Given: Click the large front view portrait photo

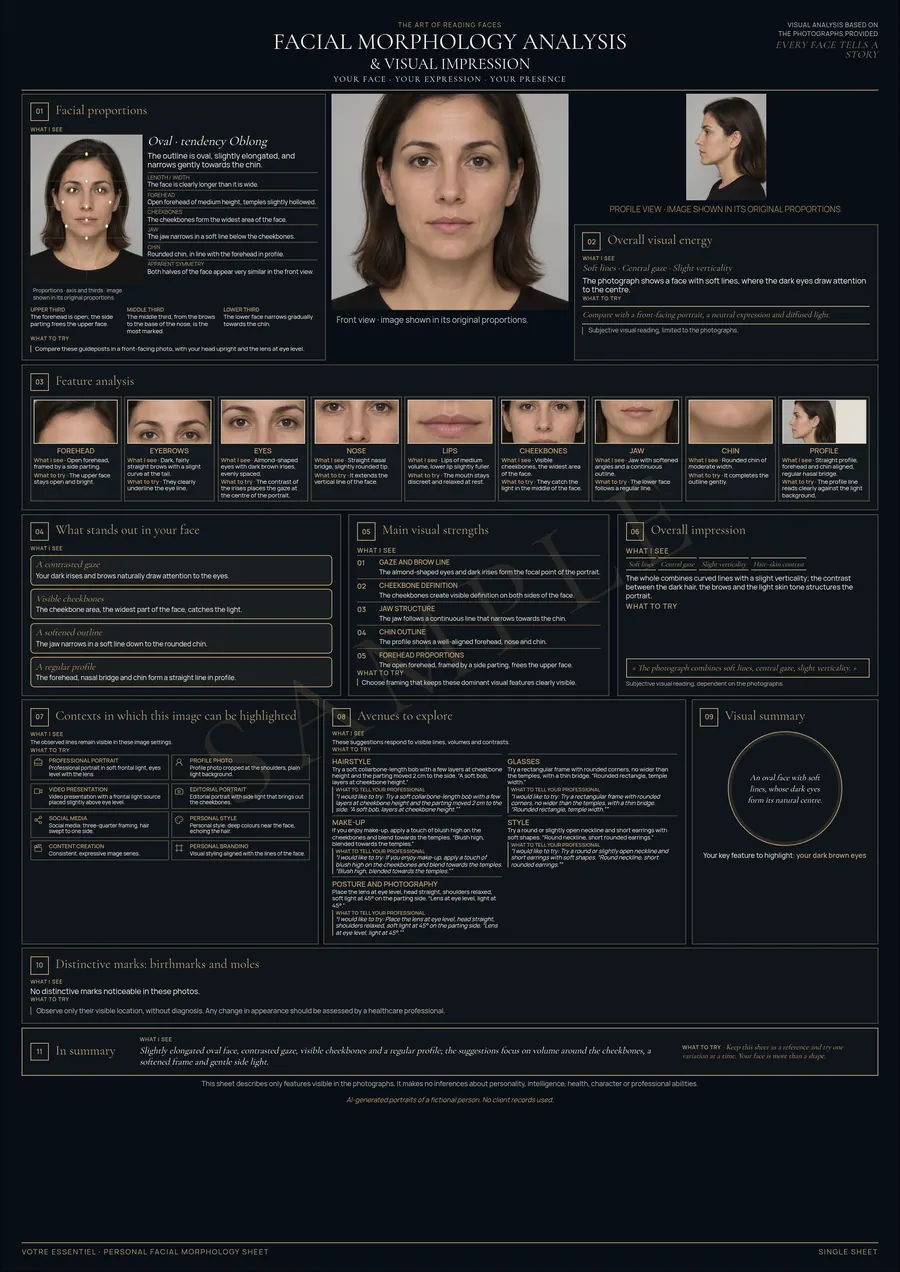Looking at the screenshot, I should (x=450, y=201).
